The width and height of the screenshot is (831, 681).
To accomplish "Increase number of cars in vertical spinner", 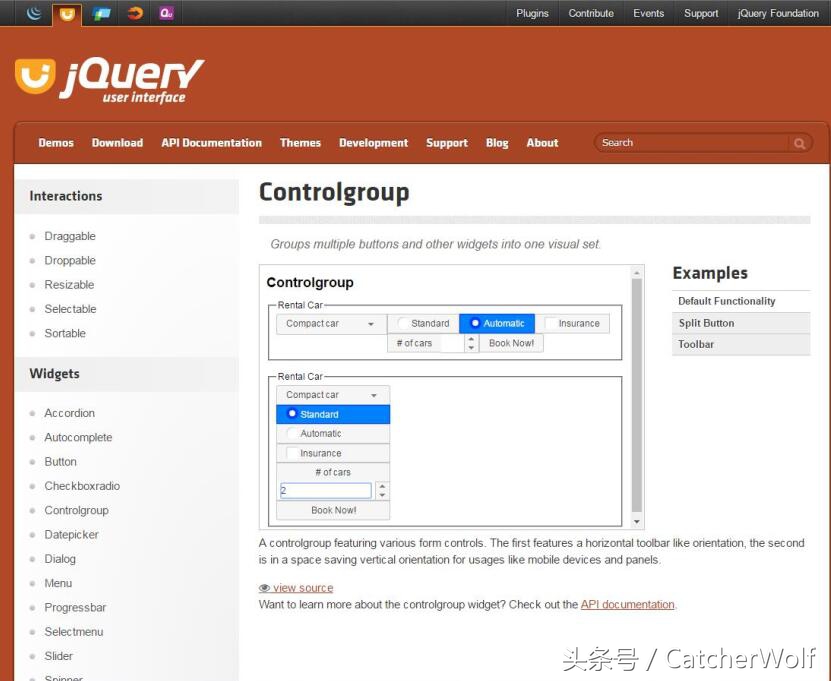I will pos(382,485).
